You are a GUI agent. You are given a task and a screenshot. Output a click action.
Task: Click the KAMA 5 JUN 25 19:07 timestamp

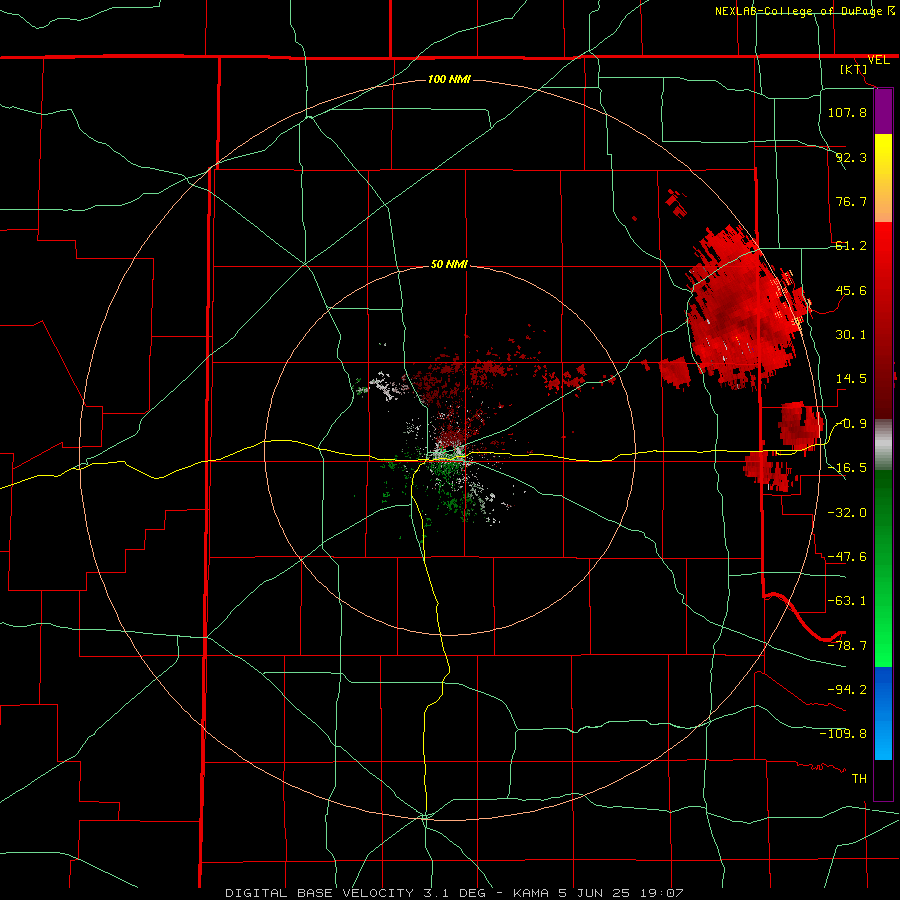pos(598,893)
